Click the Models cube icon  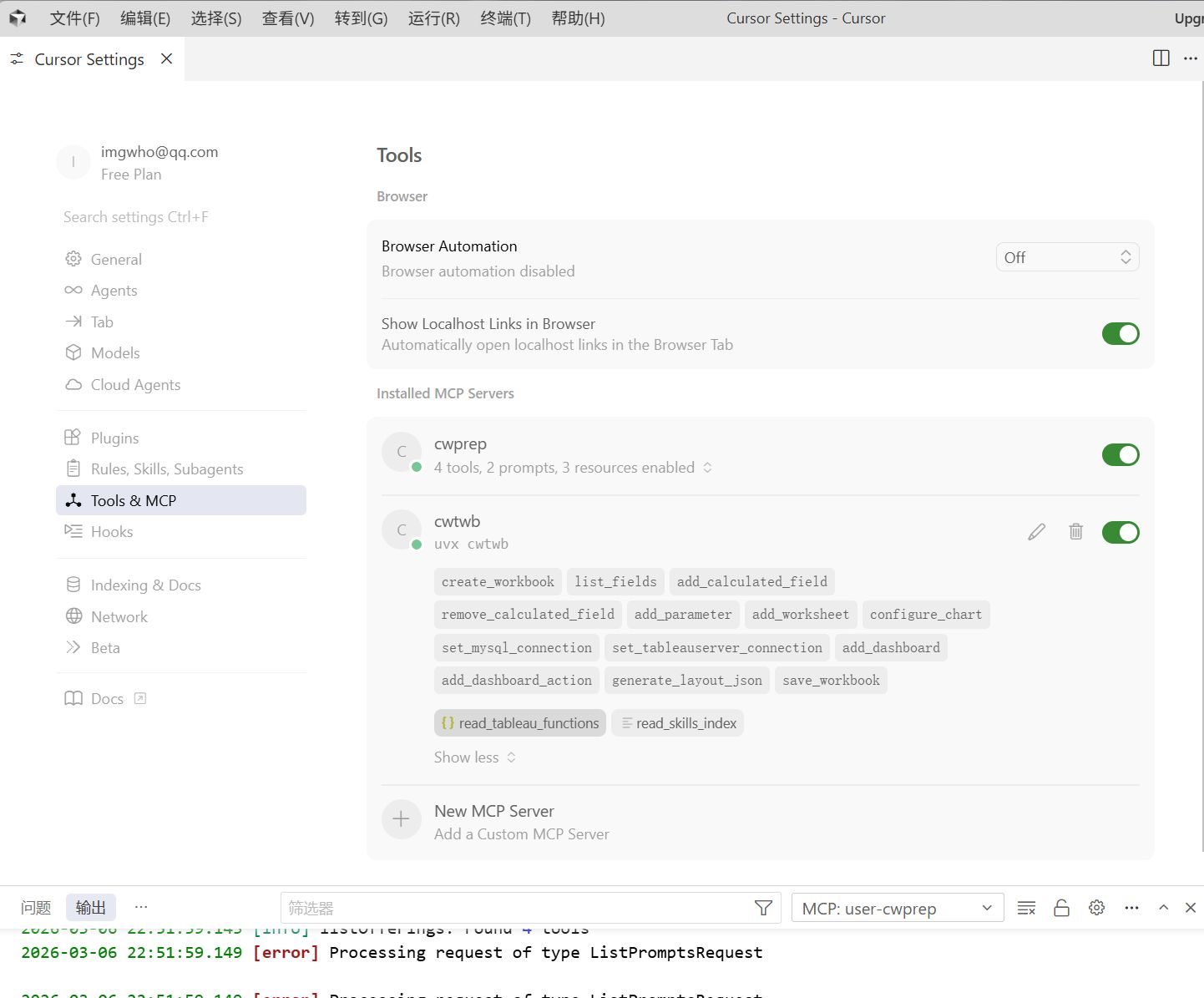73,352
